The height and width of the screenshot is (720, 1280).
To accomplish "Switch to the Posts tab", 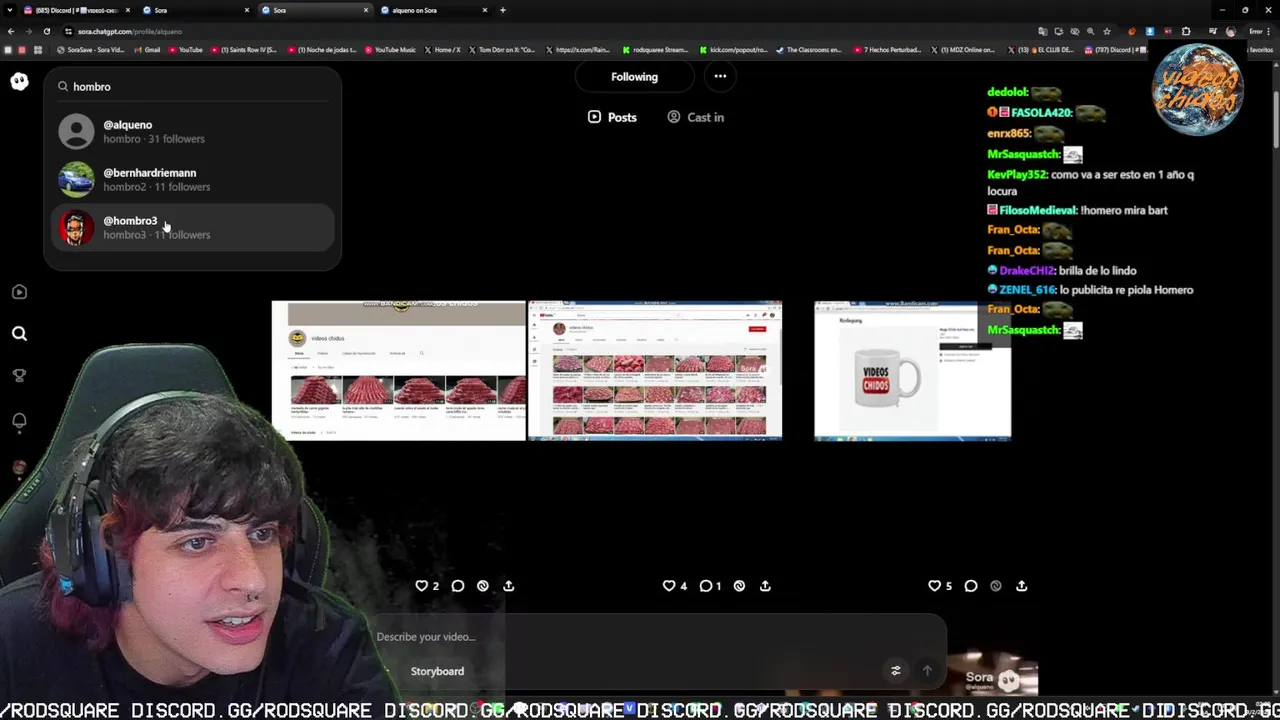I will (x=612, y=117).
